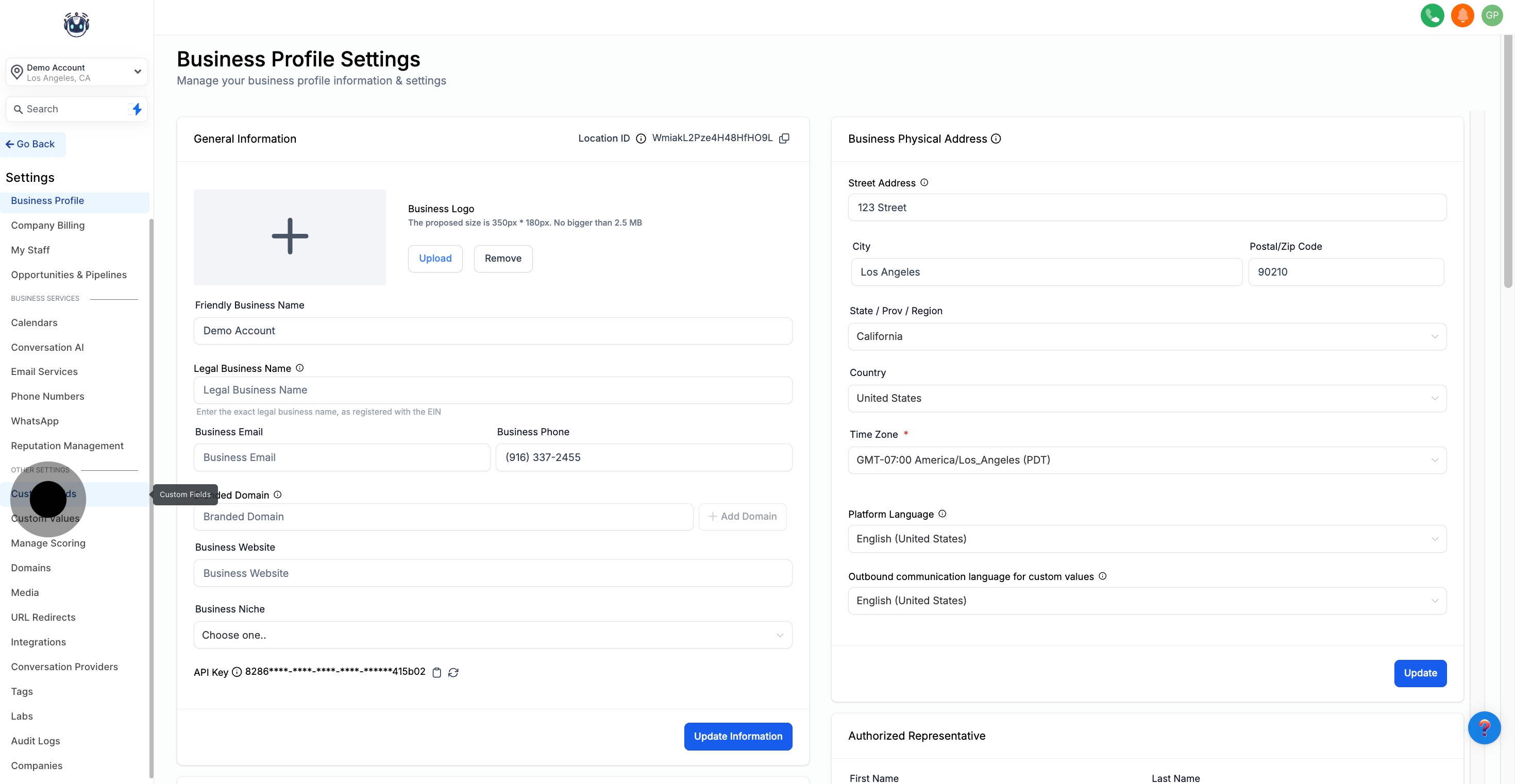1515x784 pixels.
Task: Open the Demo Account switcher chevron
Action: click(138, 72)
